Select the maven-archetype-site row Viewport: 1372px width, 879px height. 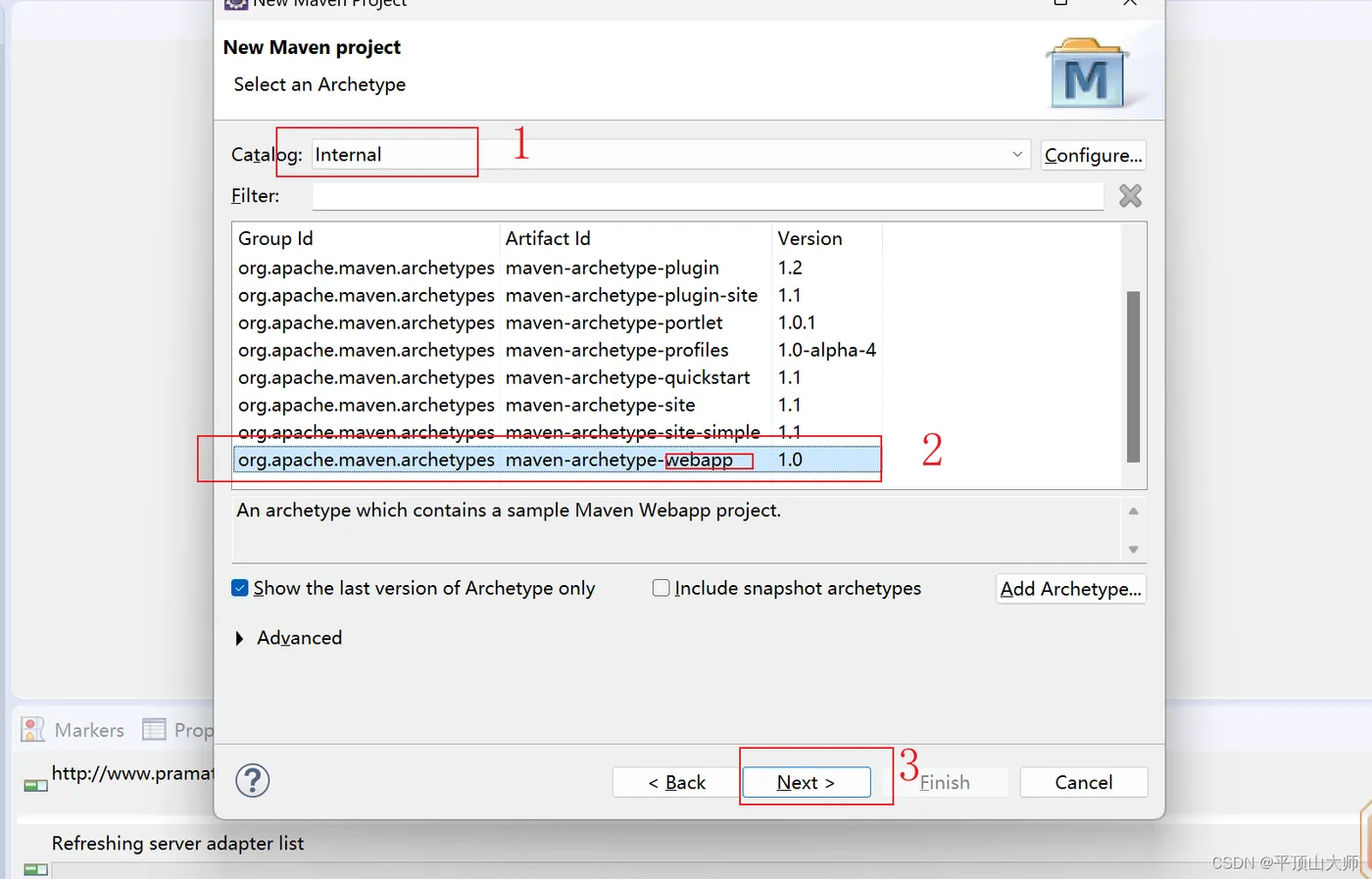(x=558, y=405)
